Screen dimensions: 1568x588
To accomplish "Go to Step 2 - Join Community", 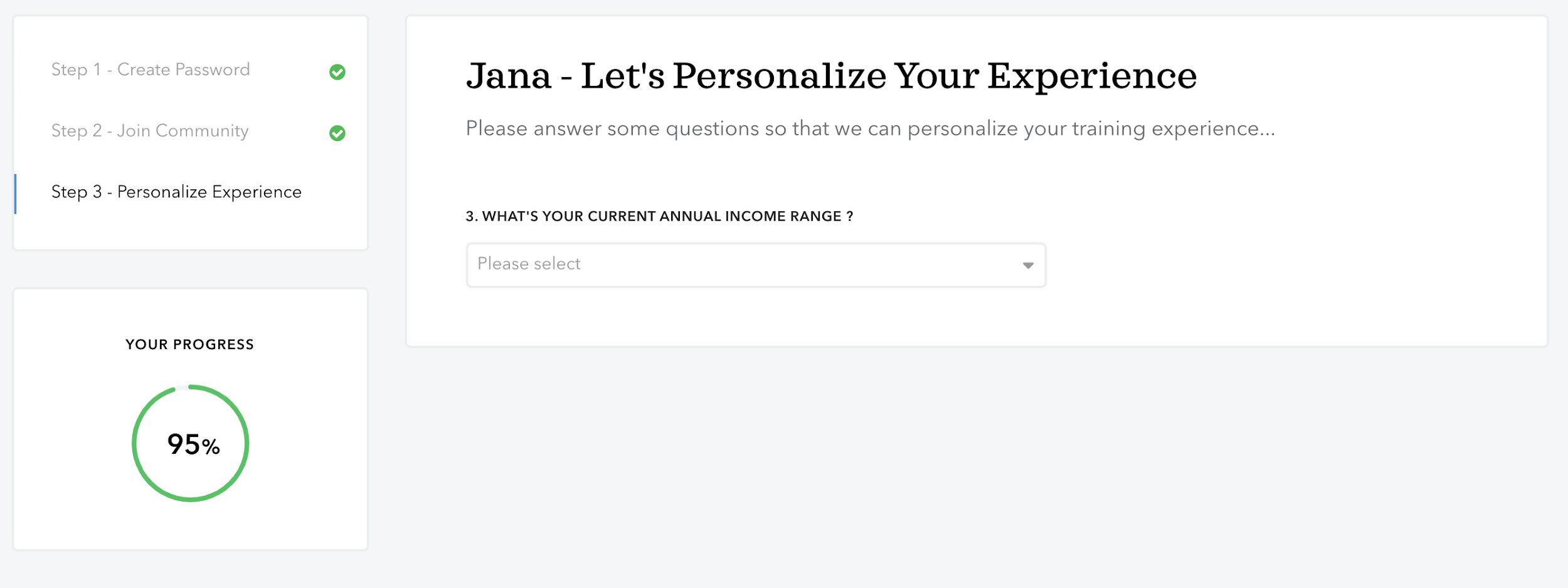I will 150,131.
